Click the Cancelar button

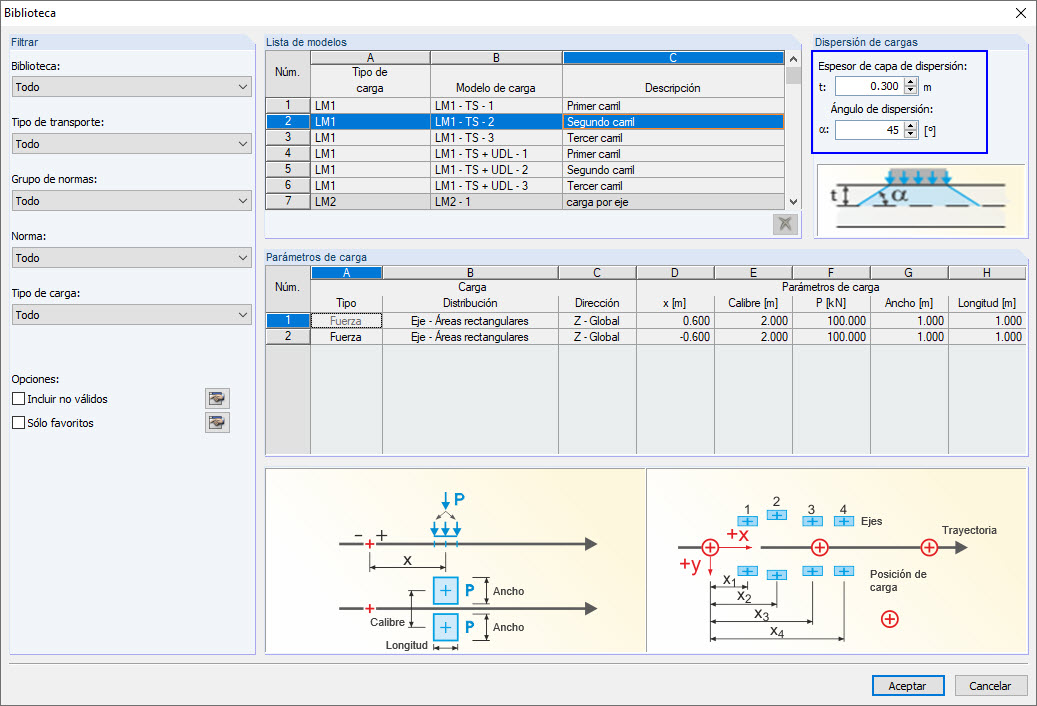pos(990,686)
